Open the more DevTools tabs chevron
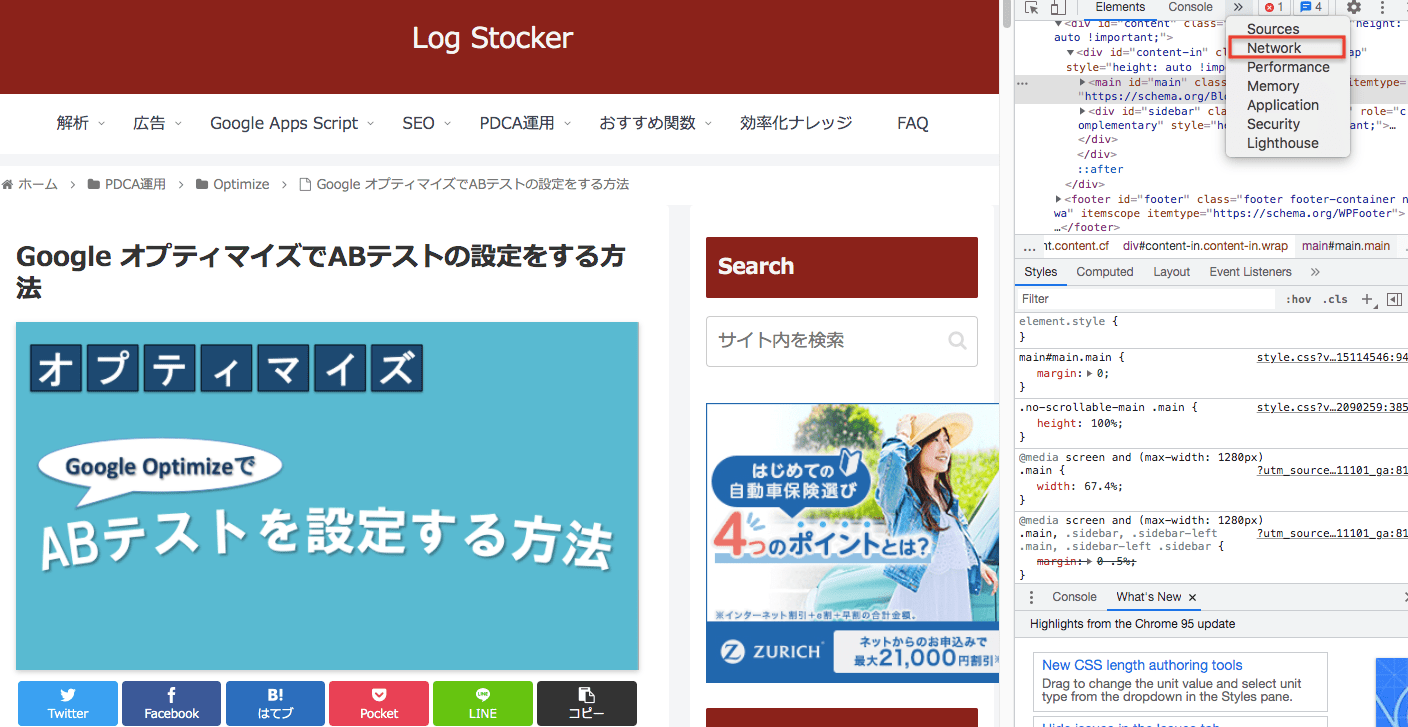1408x727 pixels. pos(1238,7)
